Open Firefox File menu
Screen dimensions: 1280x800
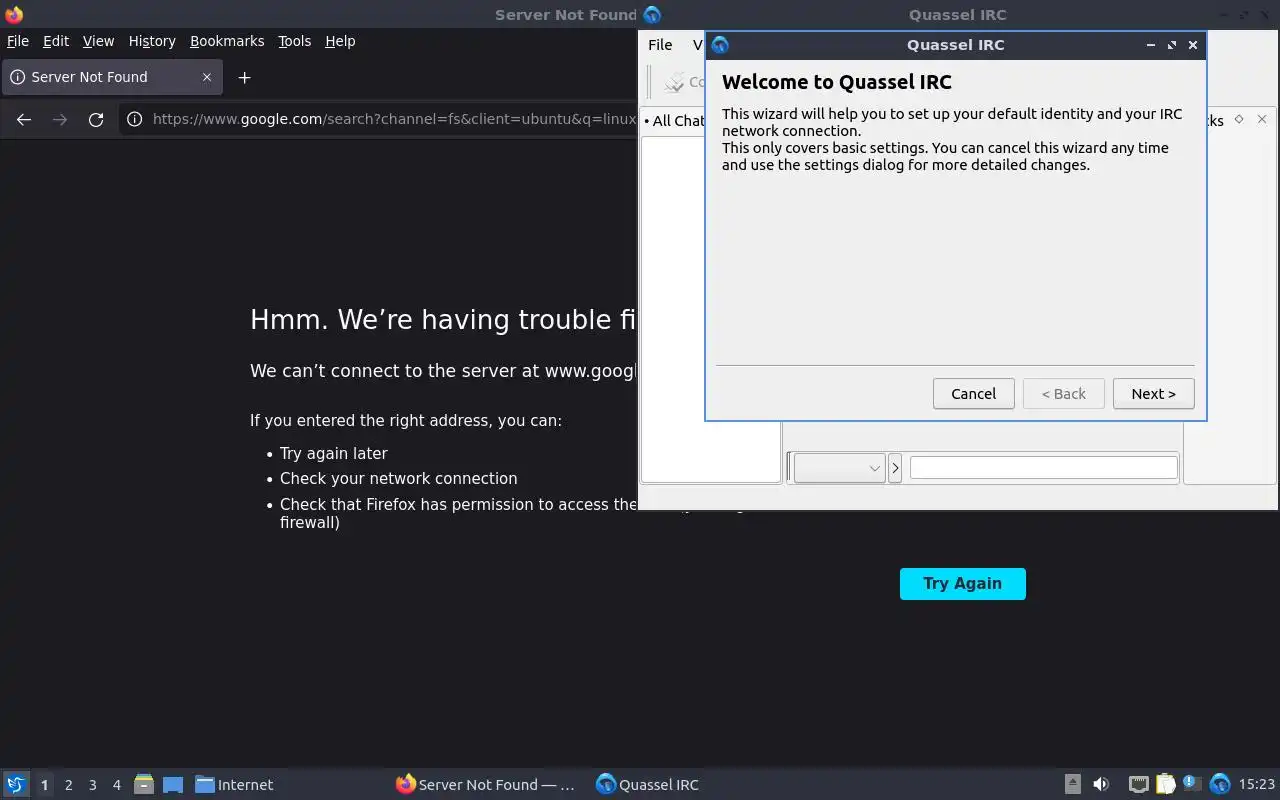point(18,41)
